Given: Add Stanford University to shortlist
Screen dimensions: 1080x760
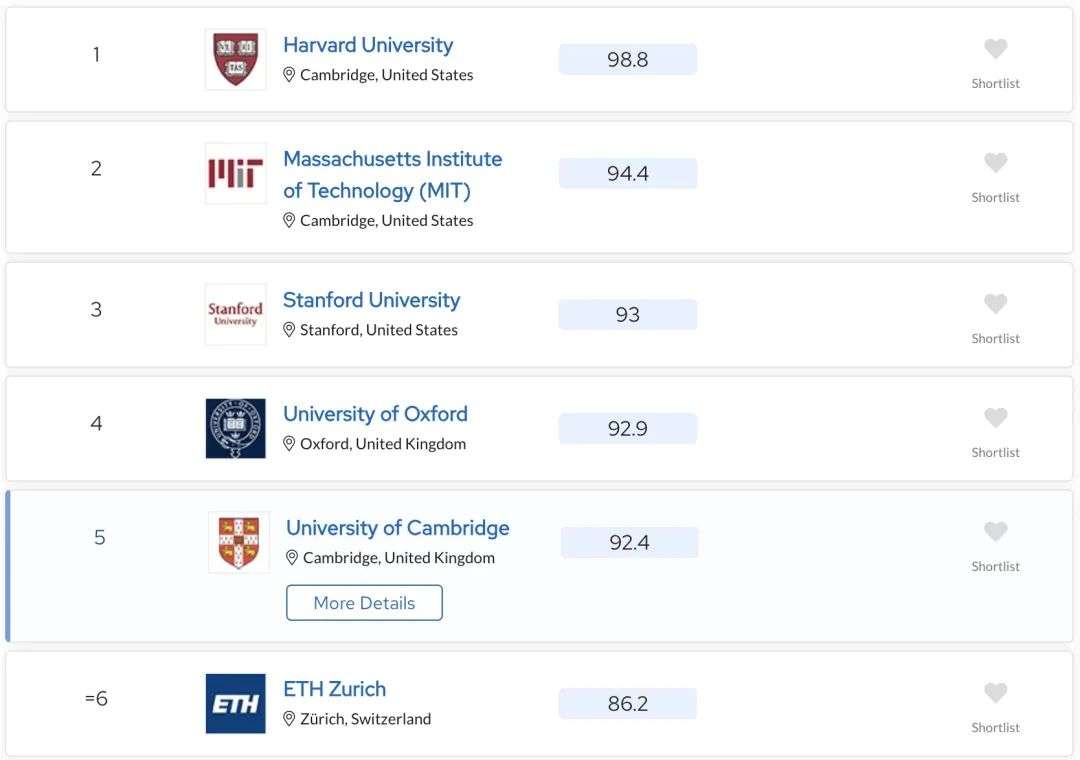Looking at the screenshot, I should (x=995, y=304).
